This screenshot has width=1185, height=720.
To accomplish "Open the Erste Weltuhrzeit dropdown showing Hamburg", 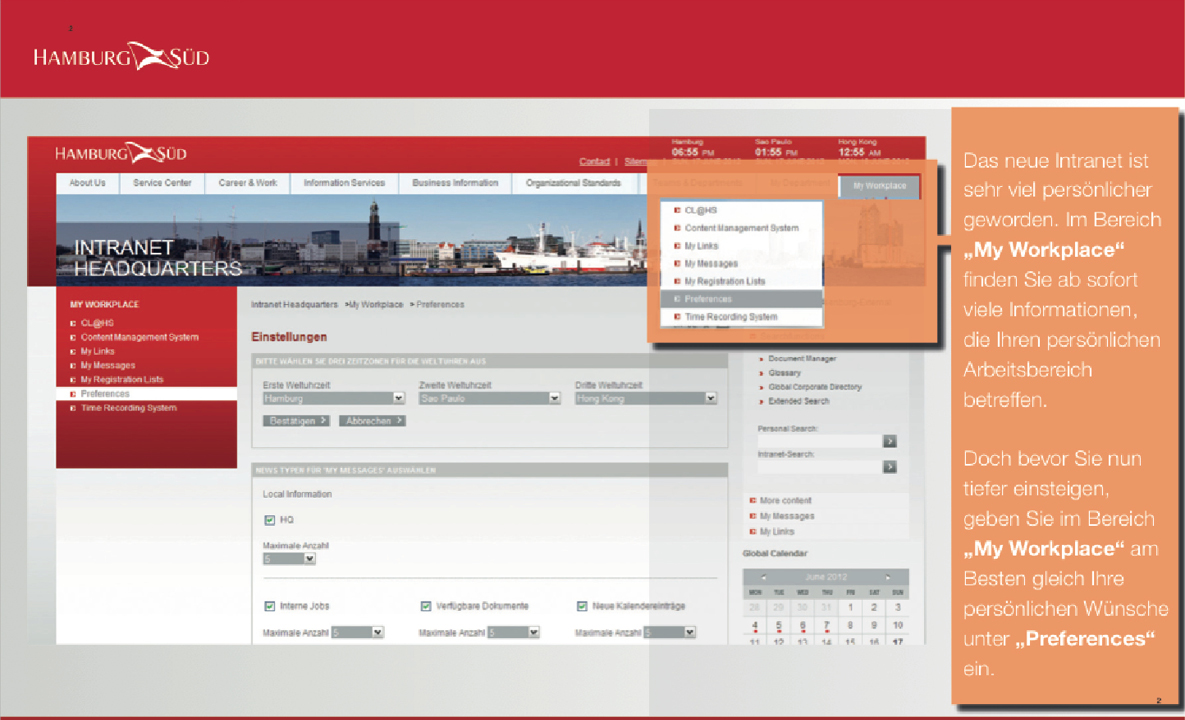I will tap(333, 398).
